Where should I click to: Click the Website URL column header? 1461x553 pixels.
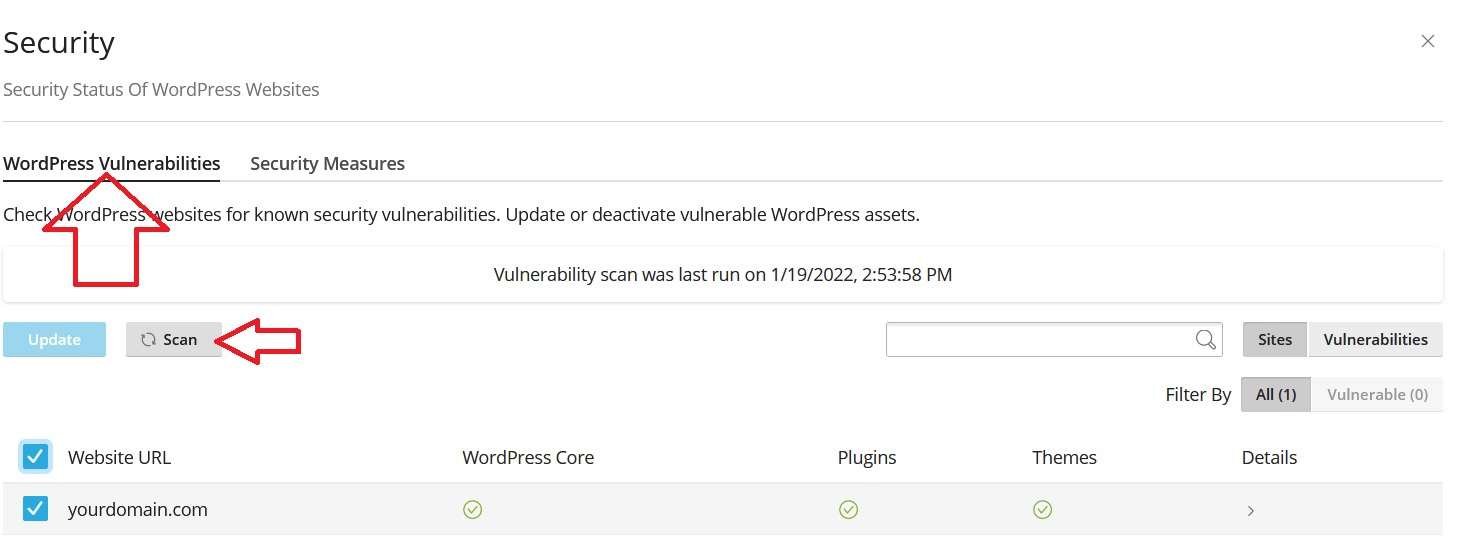click(119, 458)
